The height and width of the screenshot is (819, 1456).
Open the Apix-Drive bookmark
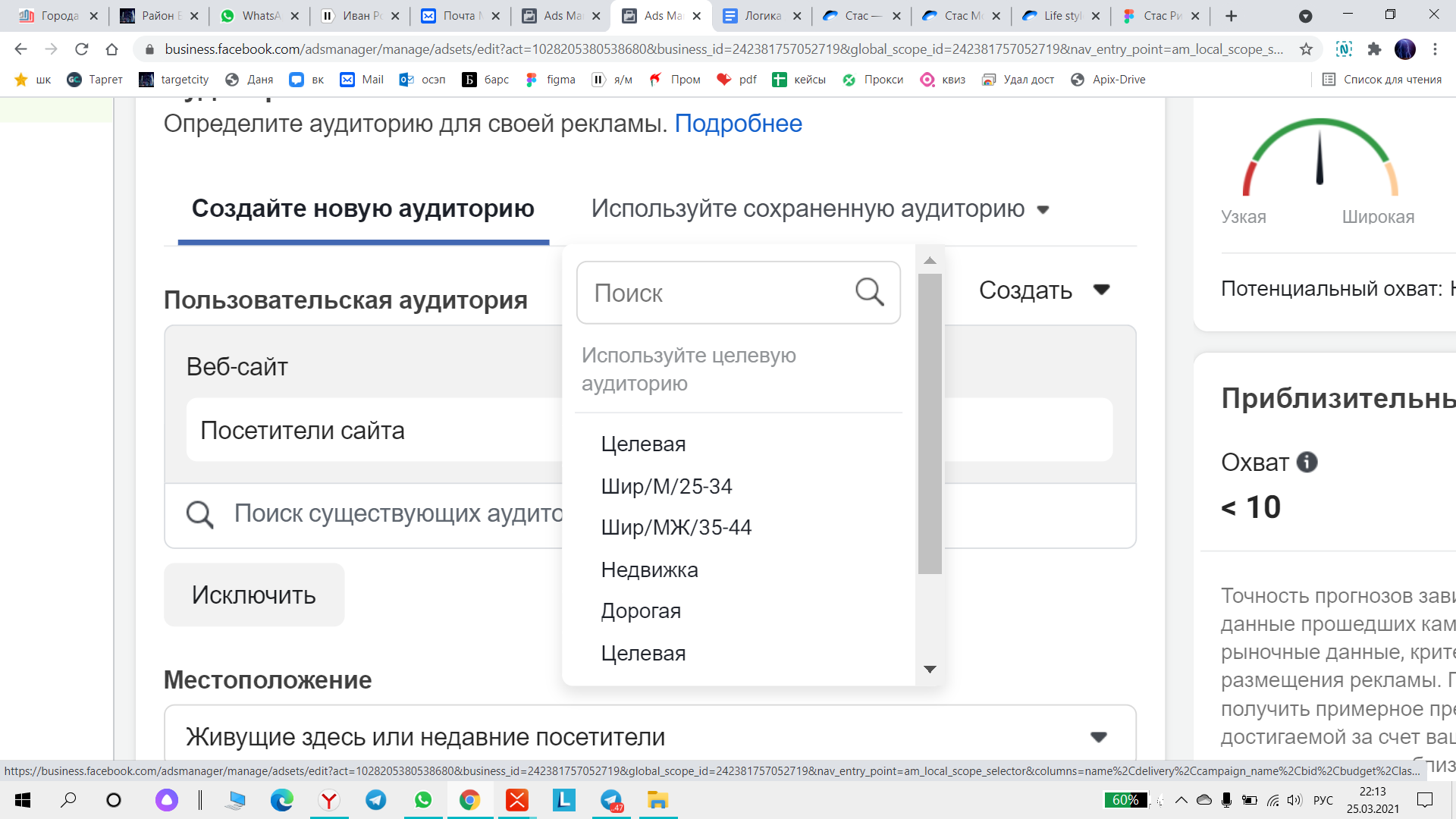(1108, 80)
